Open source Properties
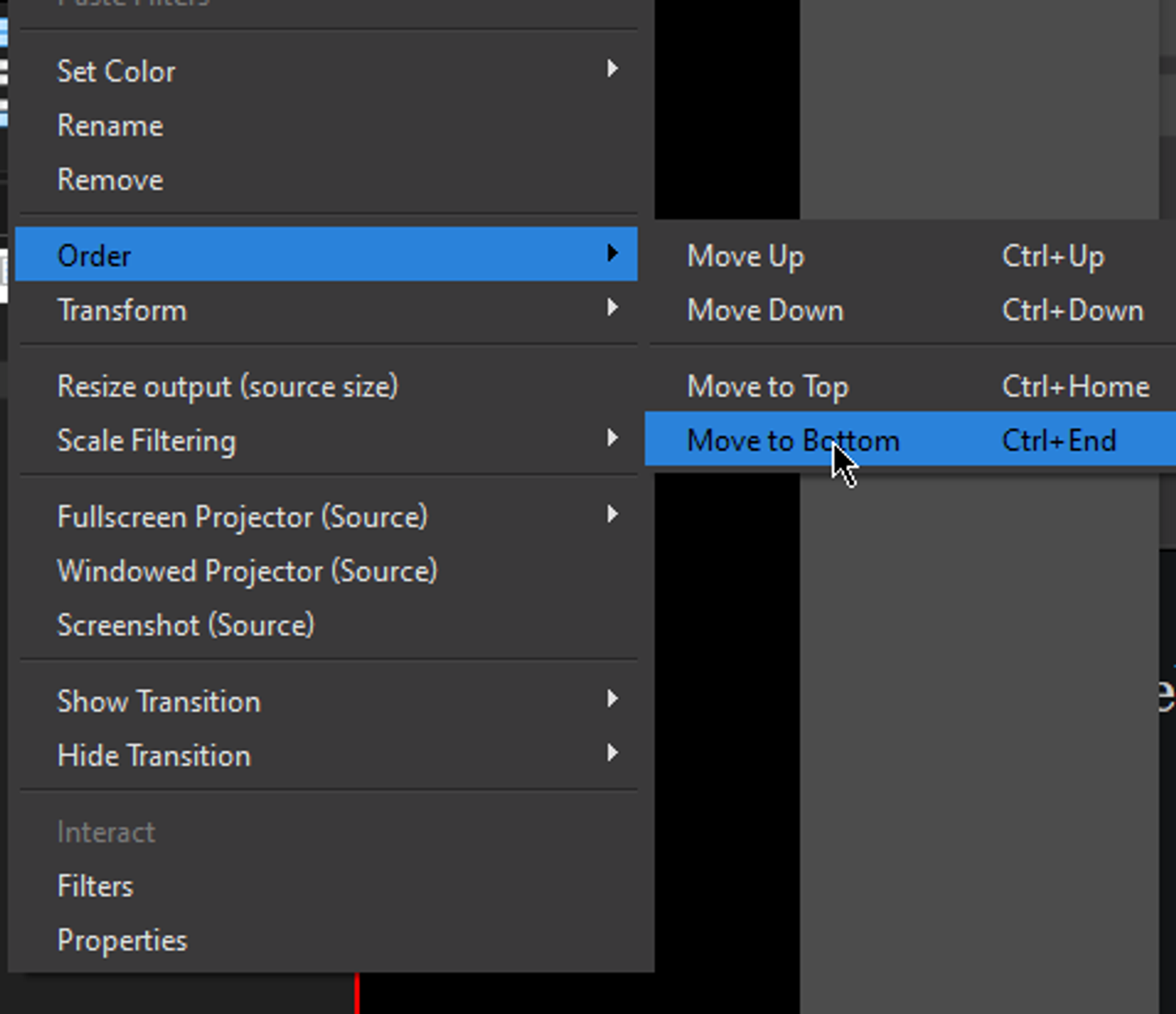The height and width of the screenshot is (1014, 1176). (x=326, y=940)
